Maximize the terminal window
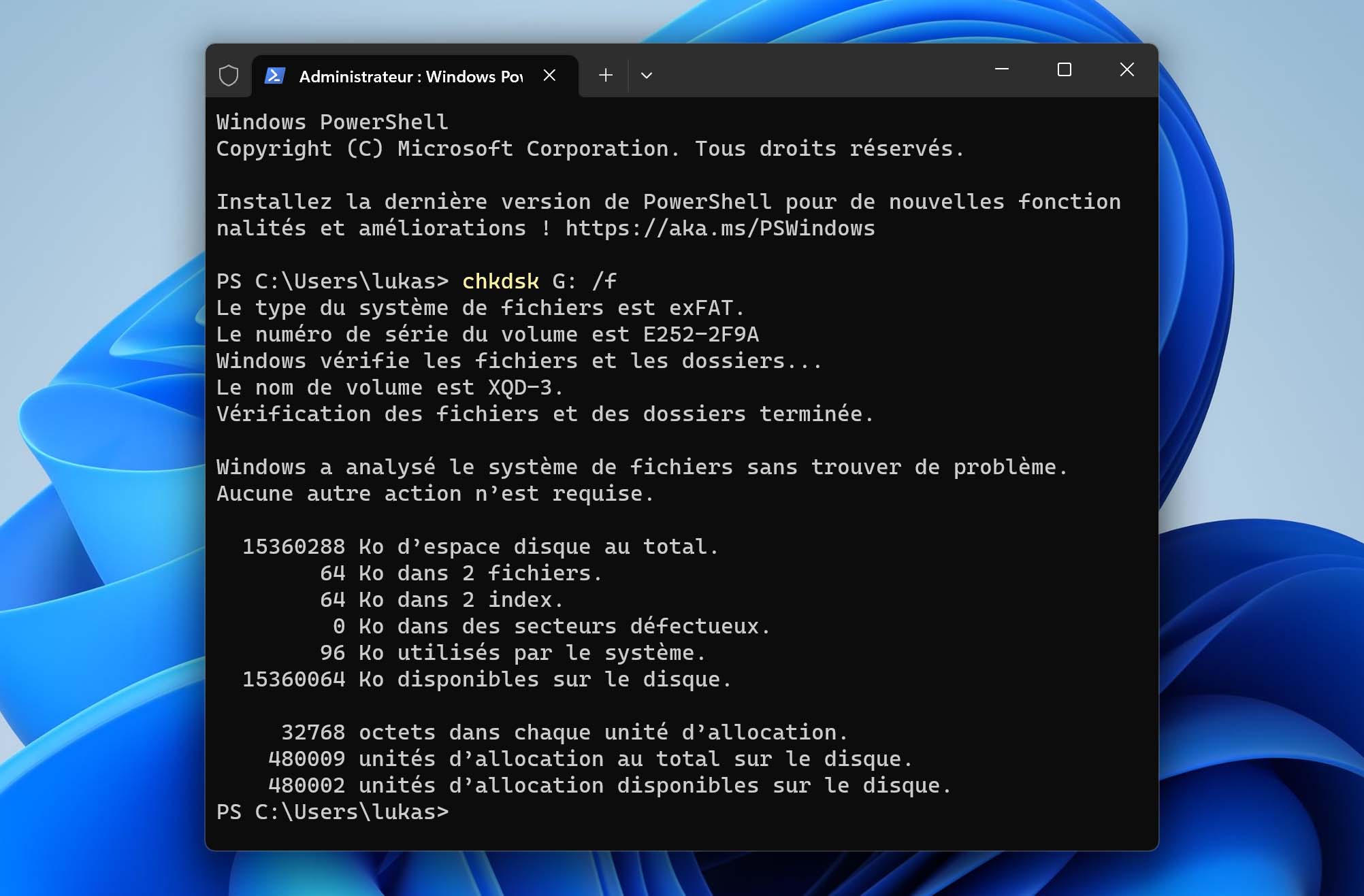Image resolution: width=1364 pixels, height=896 pixels. click(x=1065, y=69)
